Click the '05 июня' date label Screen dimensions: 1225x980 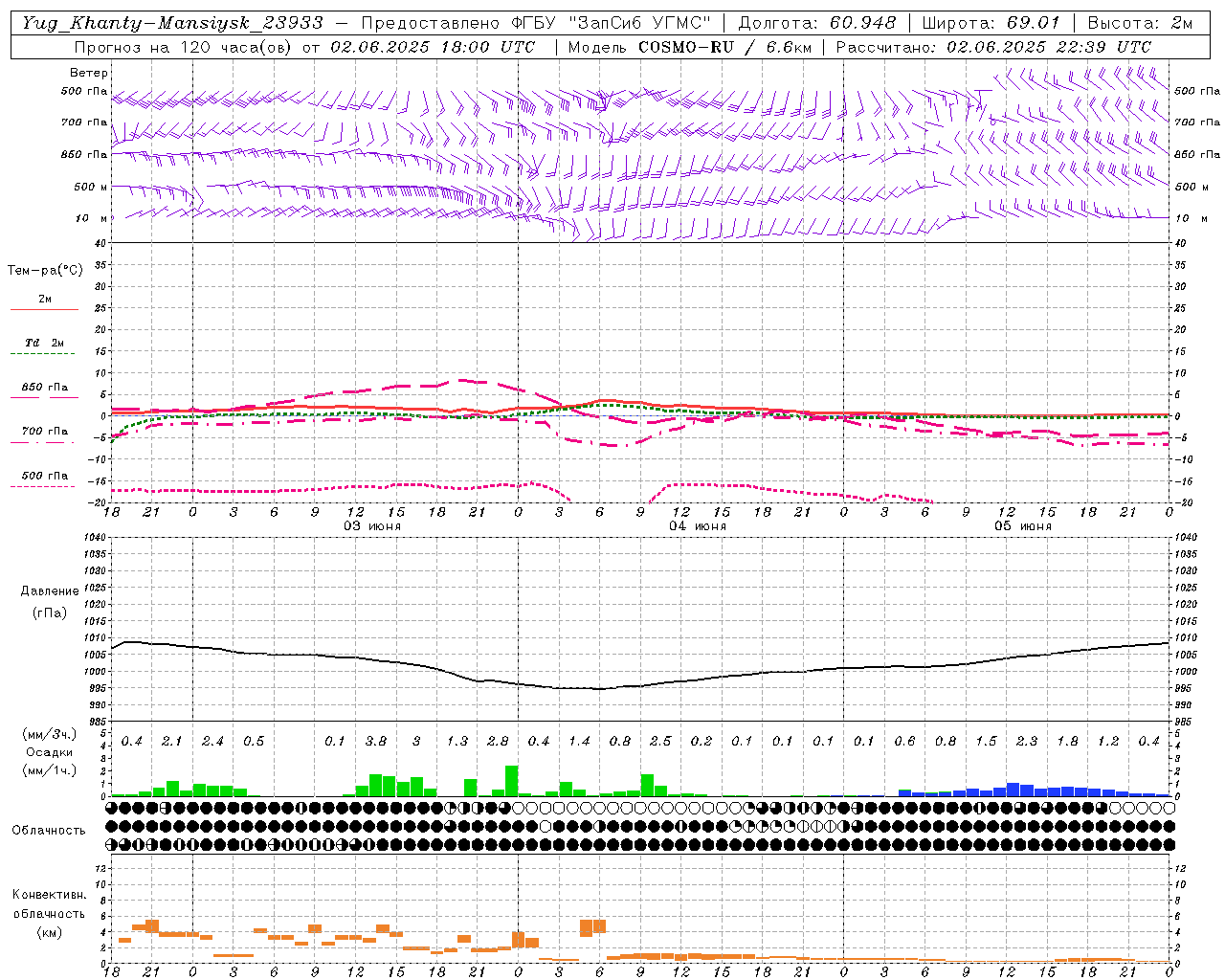[x=1022, y=526]
